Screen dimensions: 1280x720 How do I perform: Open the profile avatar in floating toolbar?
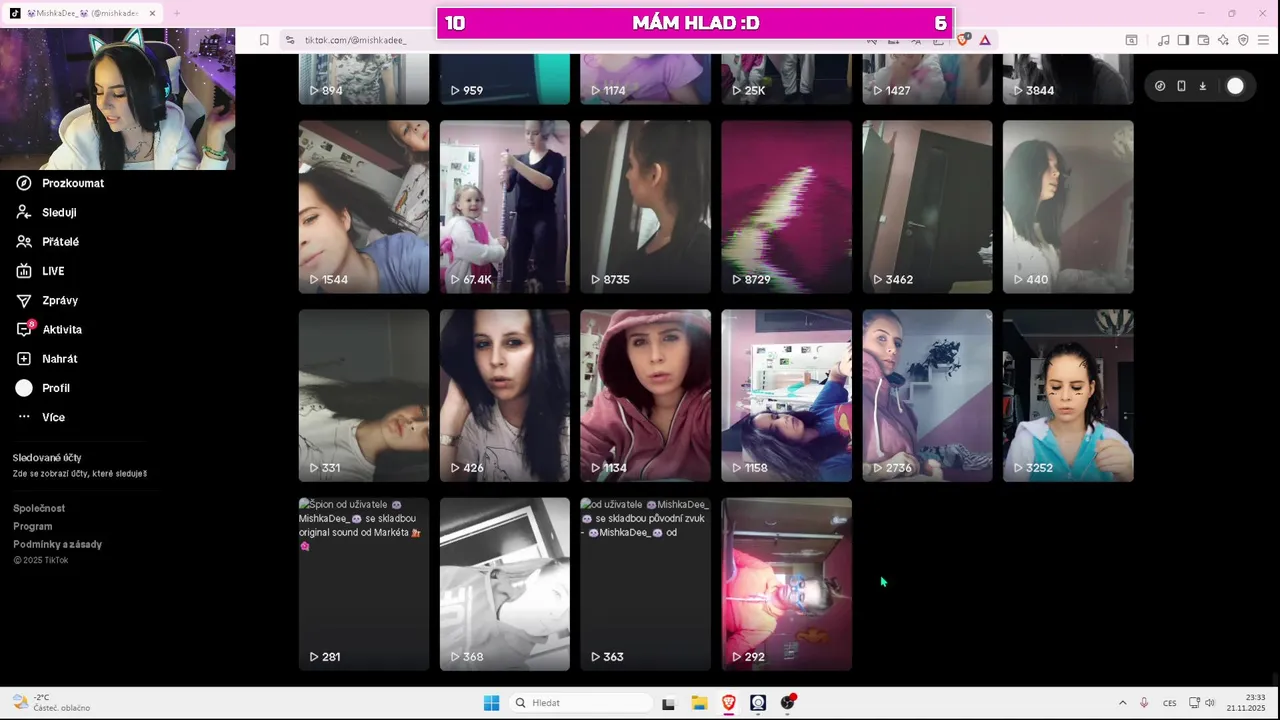(1236, 86)
